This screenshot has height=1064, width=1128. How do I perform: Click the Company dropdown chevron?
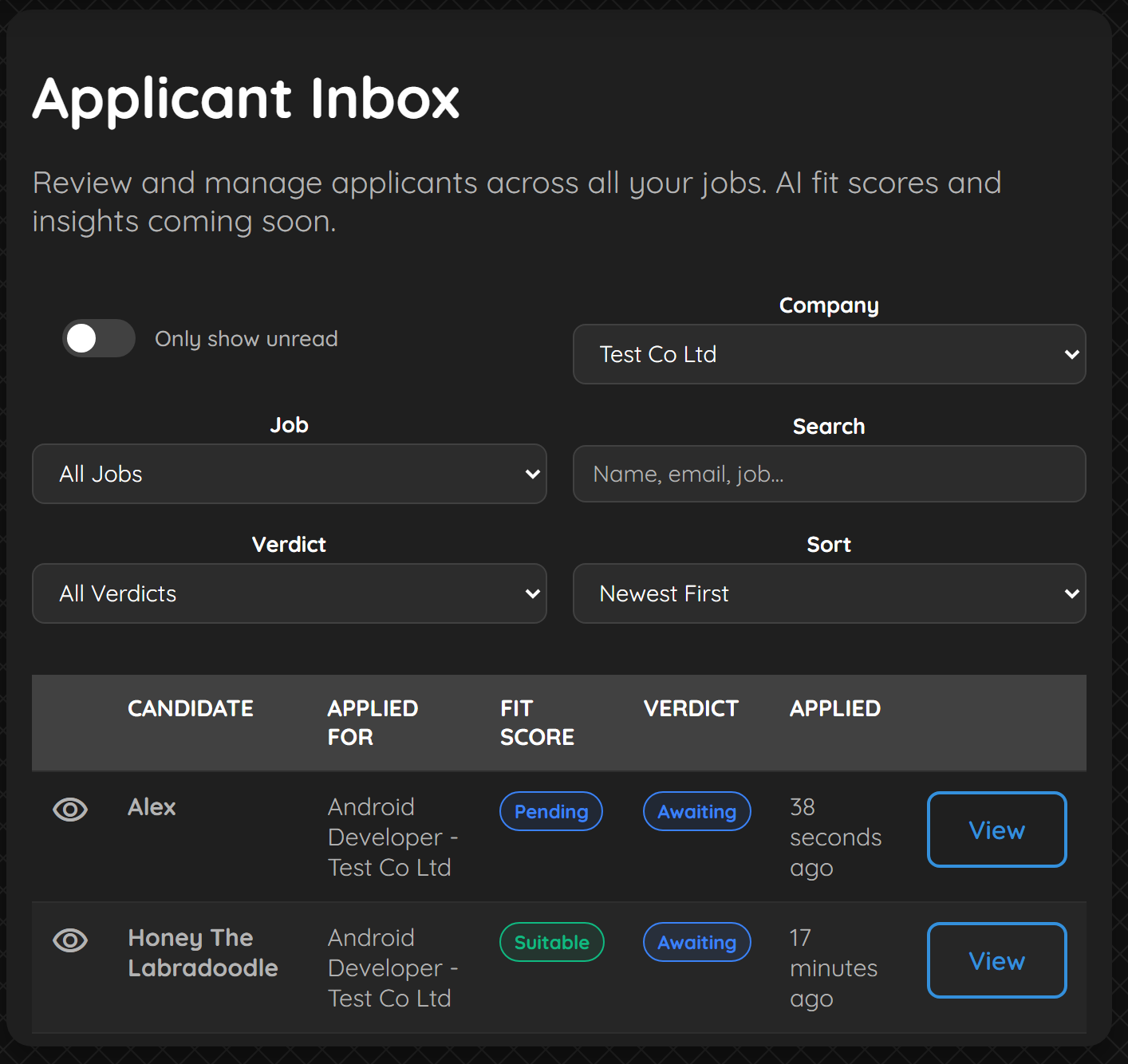(1070, 355)
